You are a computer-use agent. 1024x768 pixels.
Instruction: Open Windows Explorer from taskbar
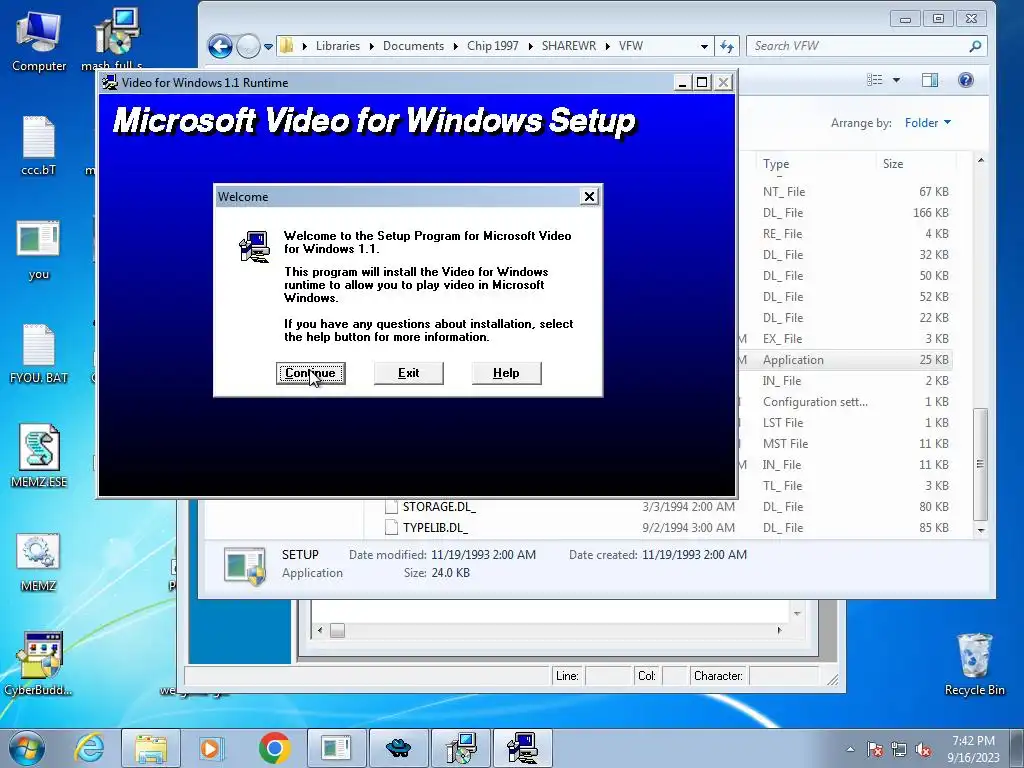(151, 748)
